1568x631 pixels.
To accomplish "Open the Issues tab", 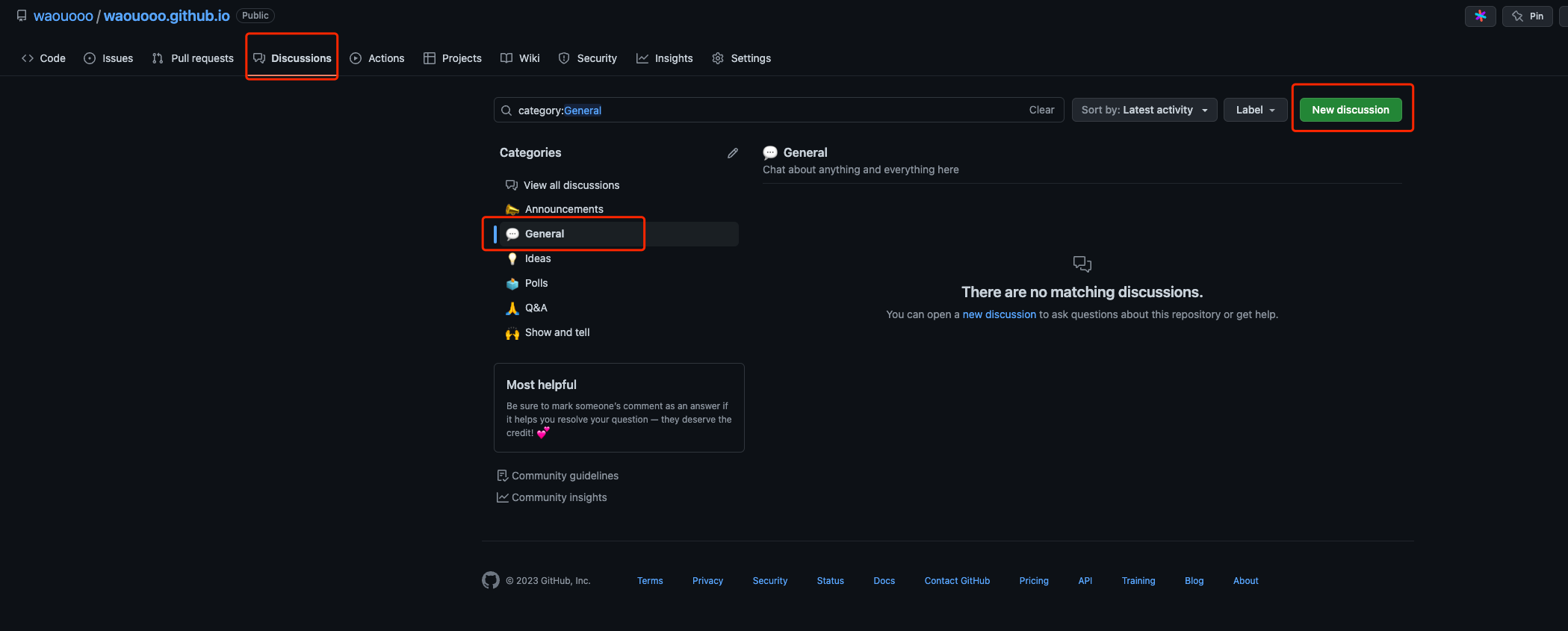I will 108,58.
